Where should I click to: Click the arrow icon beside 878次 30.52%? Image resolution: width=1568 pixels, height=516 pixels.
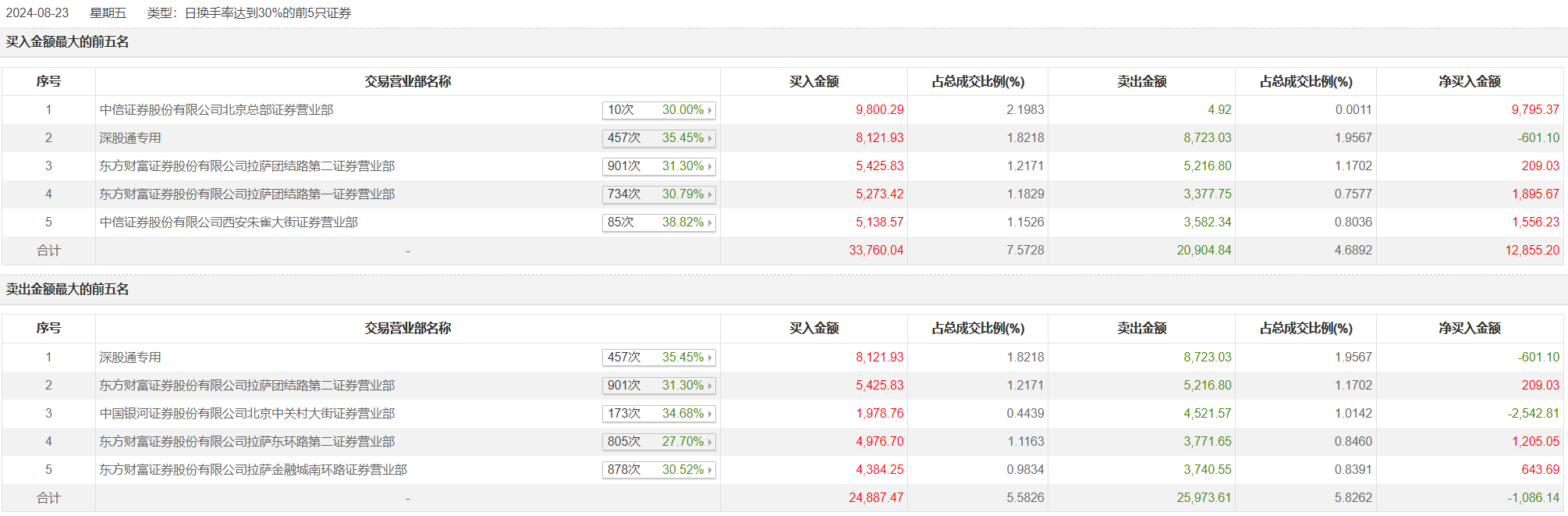710,471
